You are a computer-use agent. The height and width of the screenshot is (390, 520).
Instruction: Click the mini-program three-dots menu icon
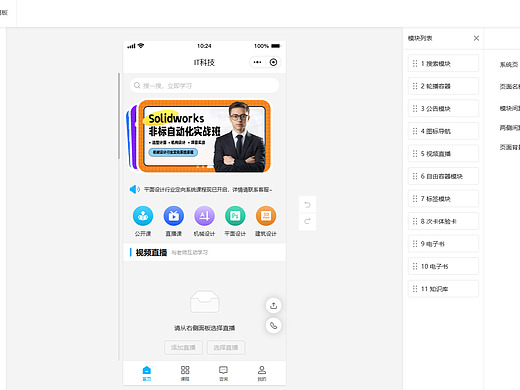pos(257,62)
